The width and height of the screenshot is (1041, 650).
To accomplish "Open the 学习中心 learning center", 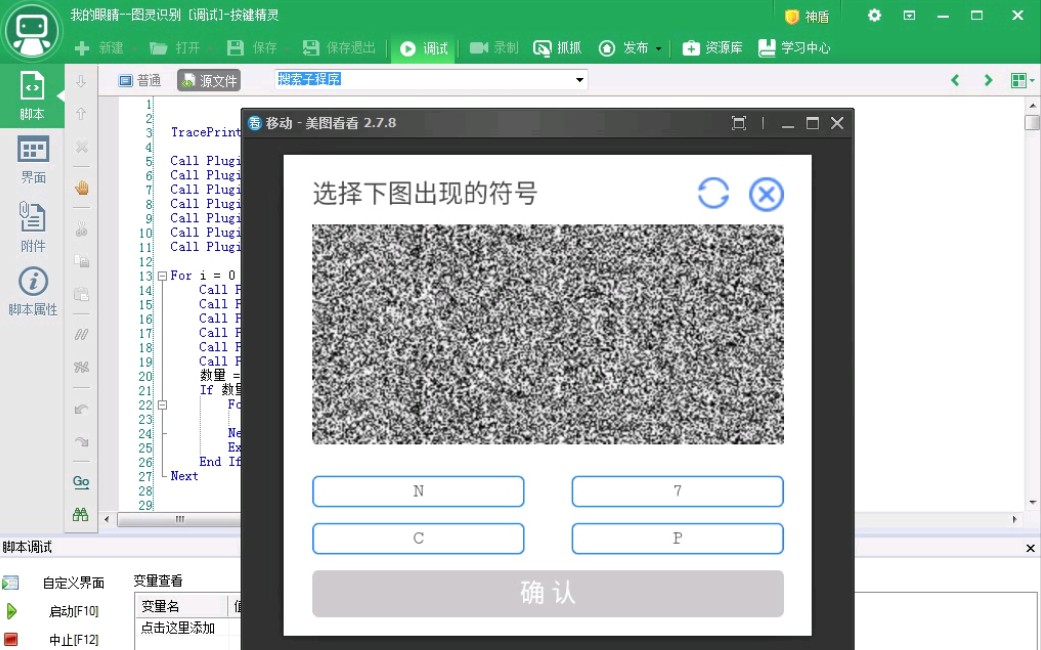I will tap(793, 47).
